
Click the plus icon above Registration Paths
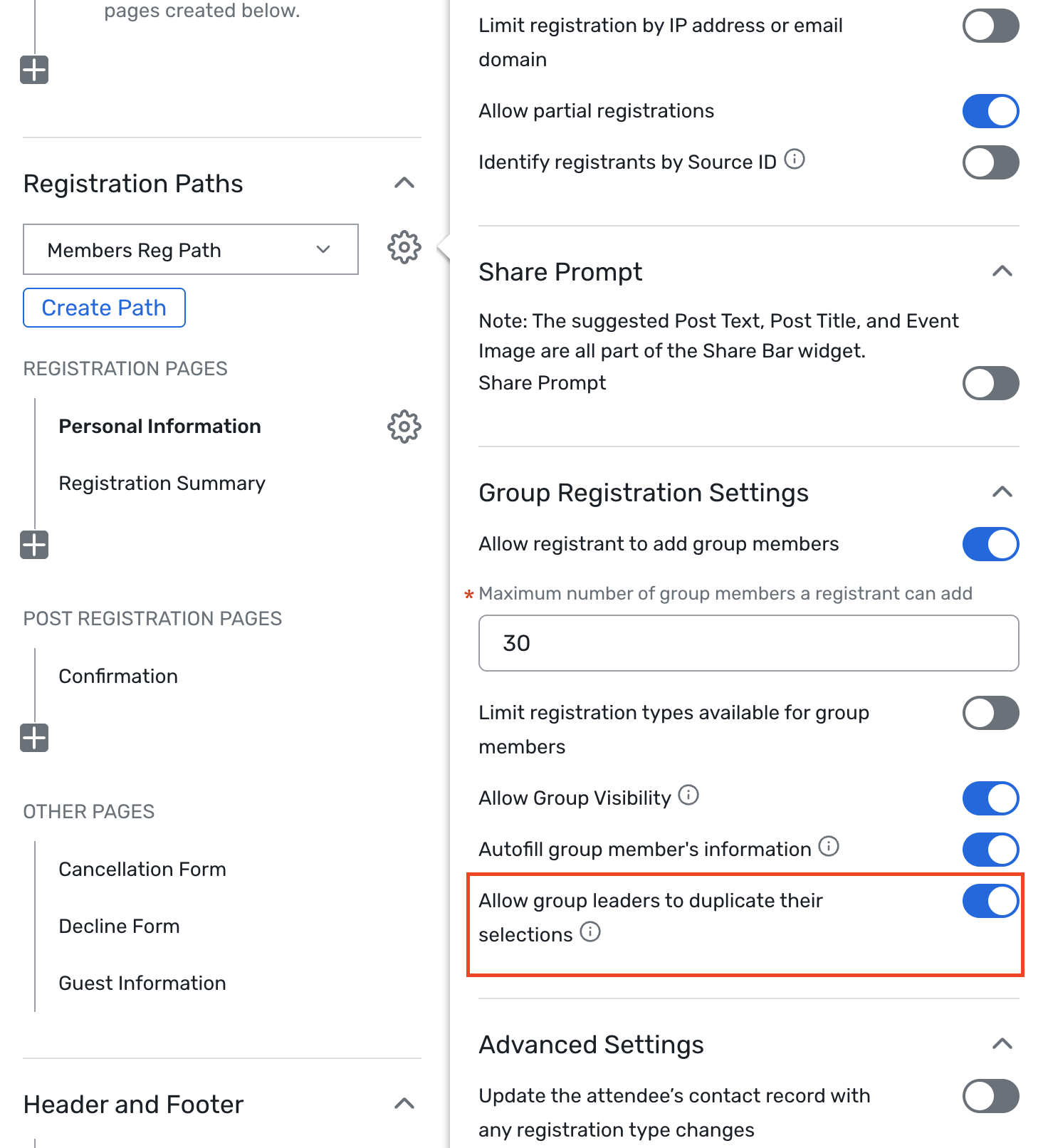[34, 70]
